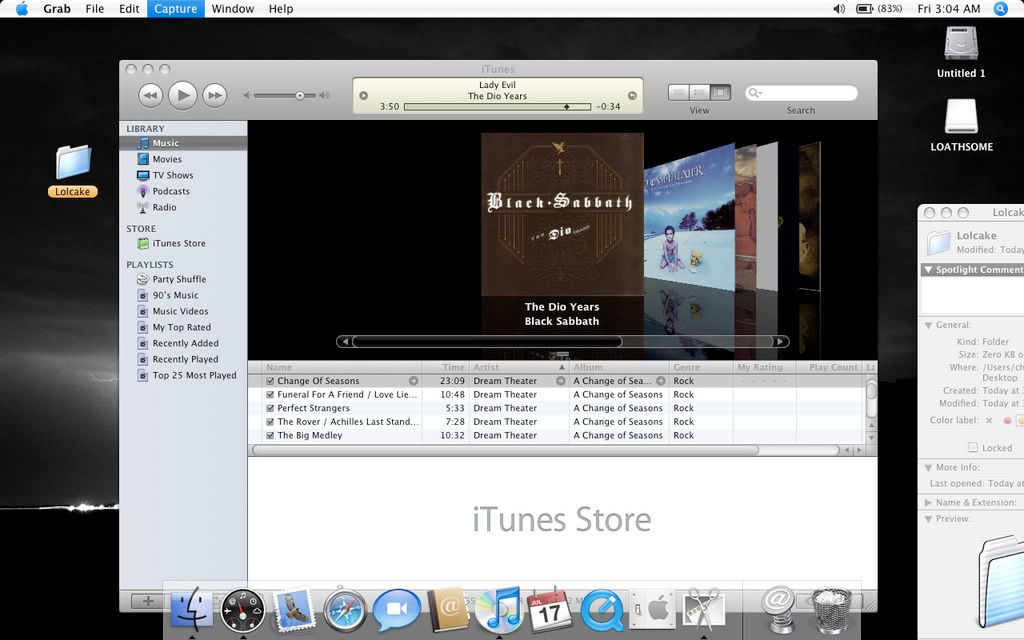Click the Previous track rewind button
Image resolution: width=1024 pixels, height=640 pixels.
(150, 95)
